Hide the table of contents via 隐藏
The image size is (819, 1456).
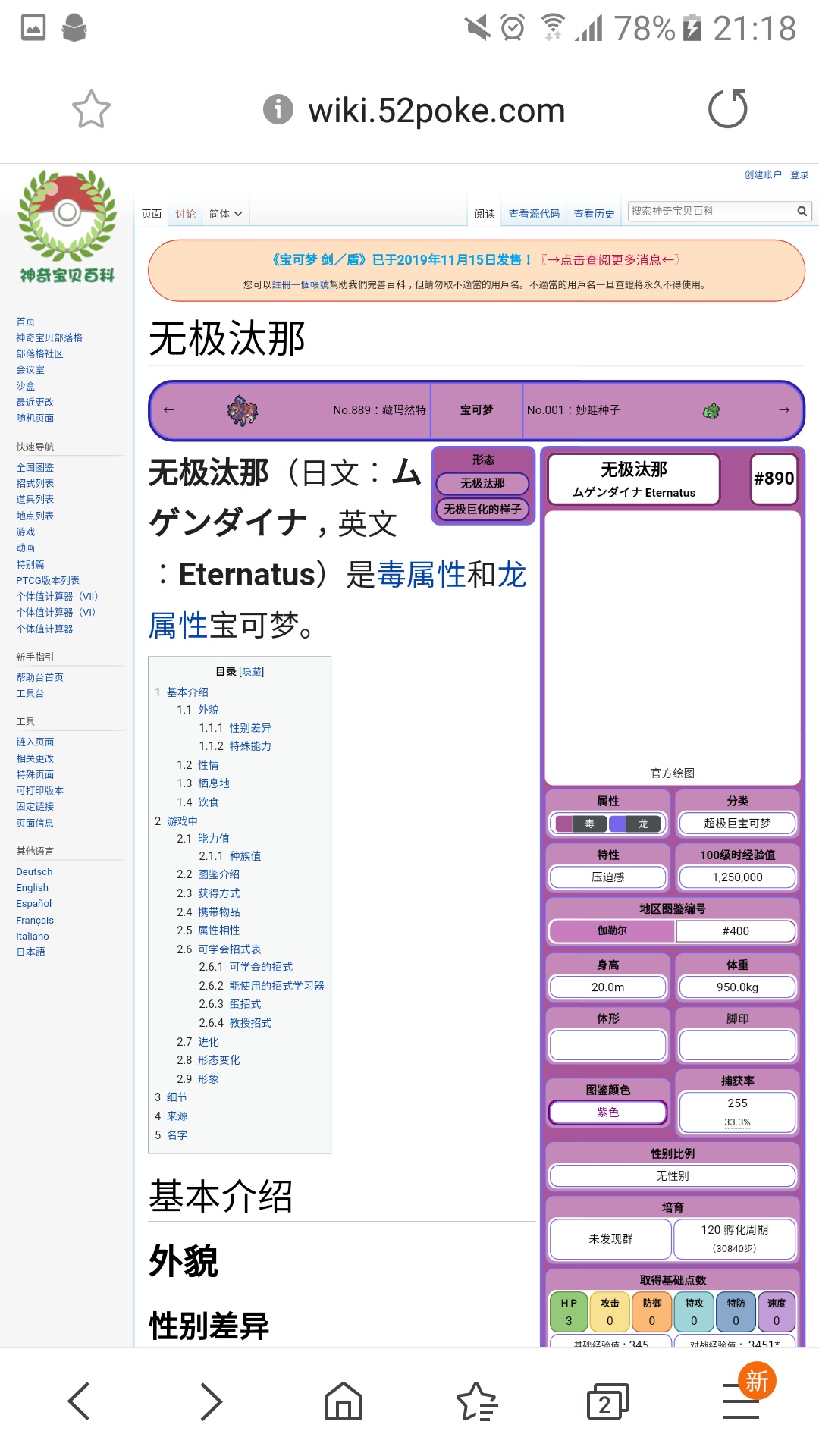pyautogui.click(x=252, y=672)
